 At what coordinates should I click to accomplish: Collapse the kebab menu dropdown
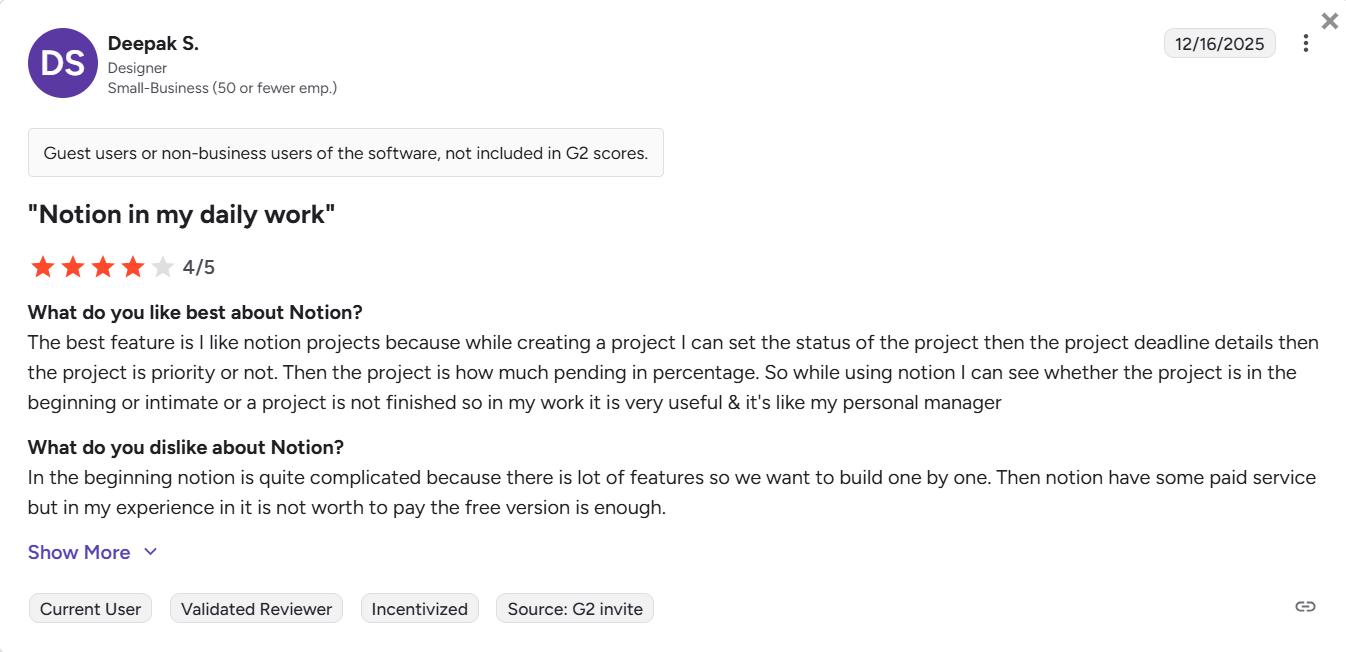1306,42
